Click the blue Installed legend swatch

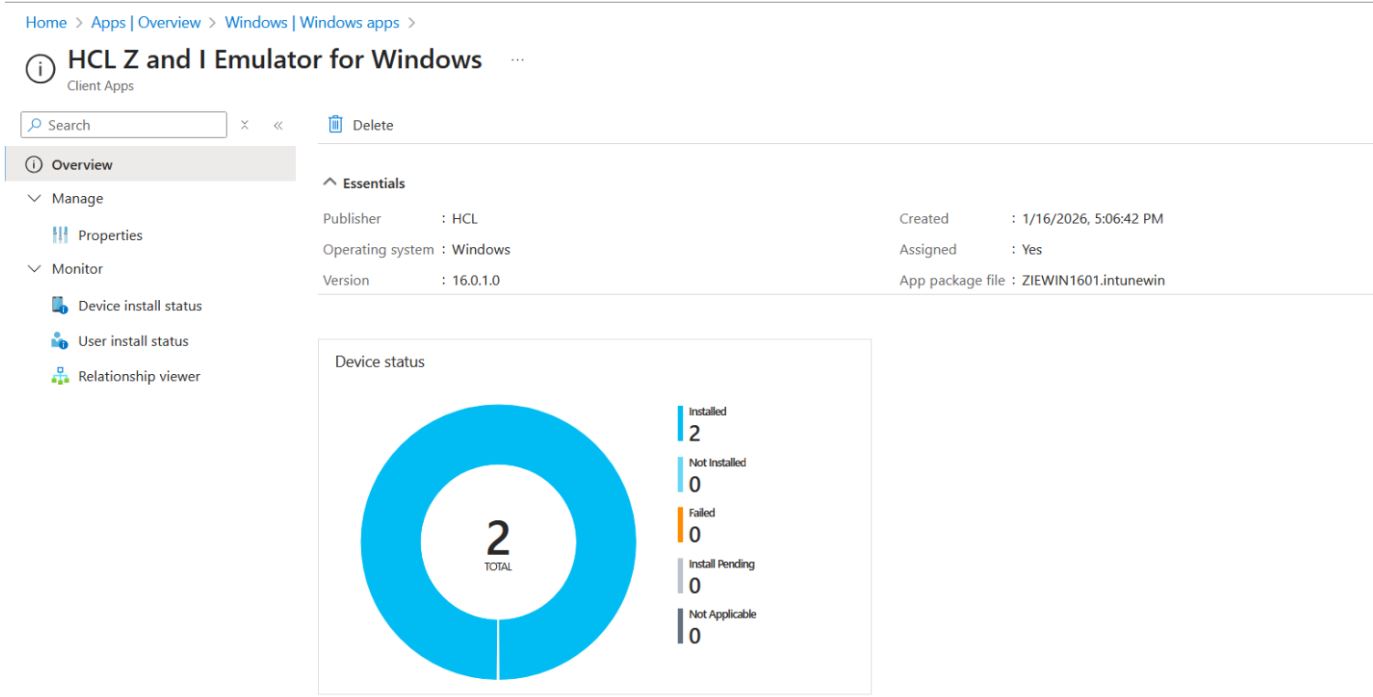(680, 423)
